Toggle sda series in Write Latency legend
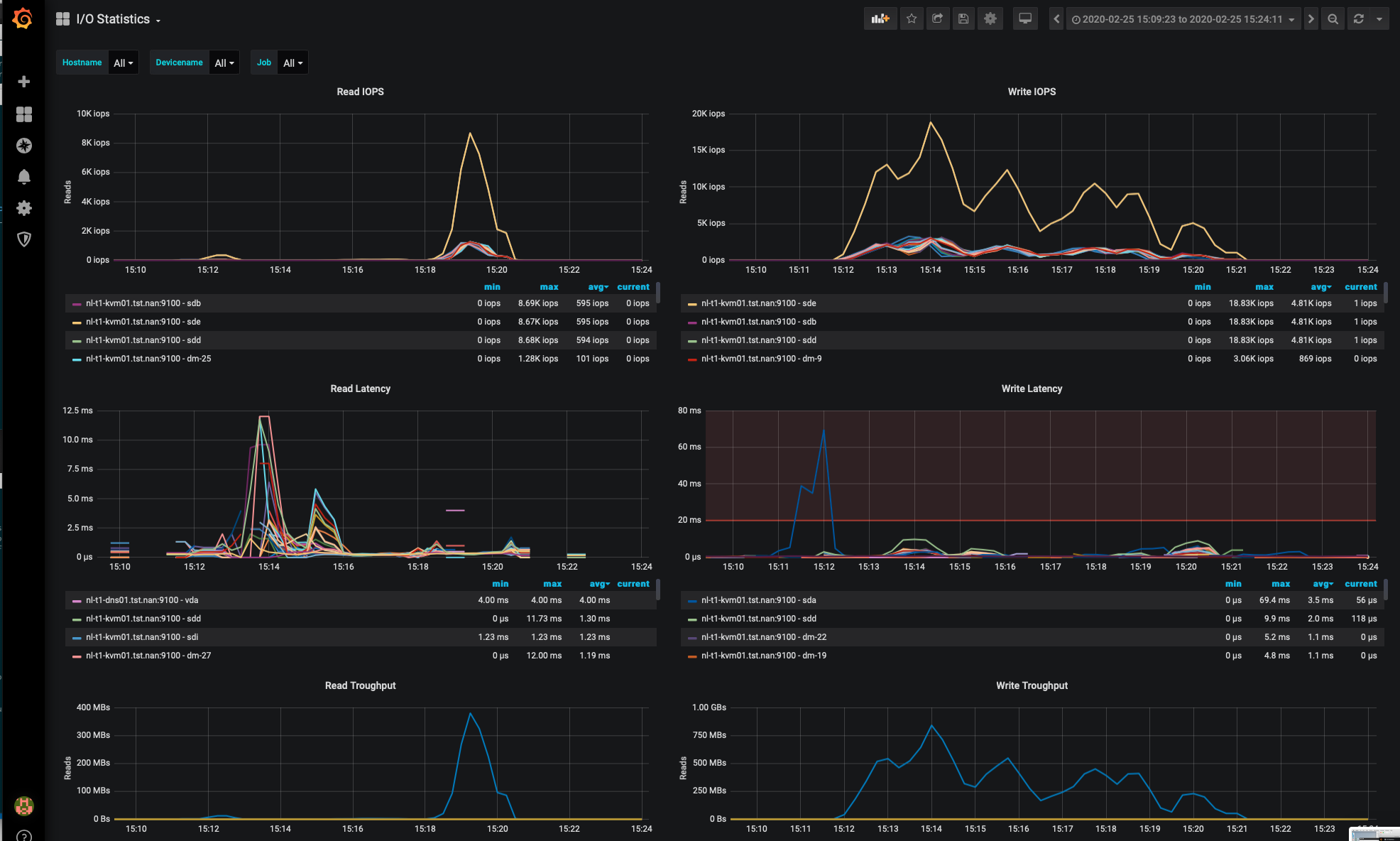This screenshot has height=841, width=1400. pos(758,600)
